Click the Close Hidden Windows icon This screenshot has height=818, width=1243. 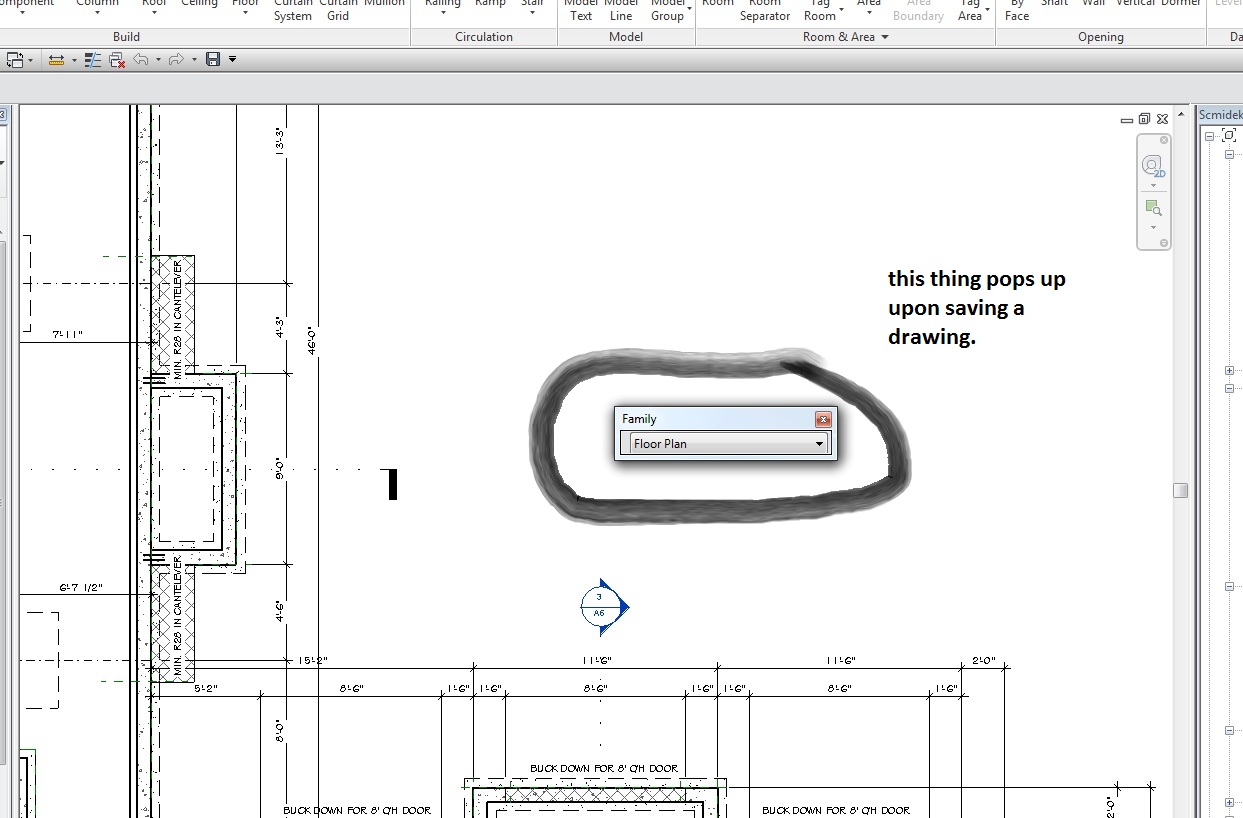[117, 60]
